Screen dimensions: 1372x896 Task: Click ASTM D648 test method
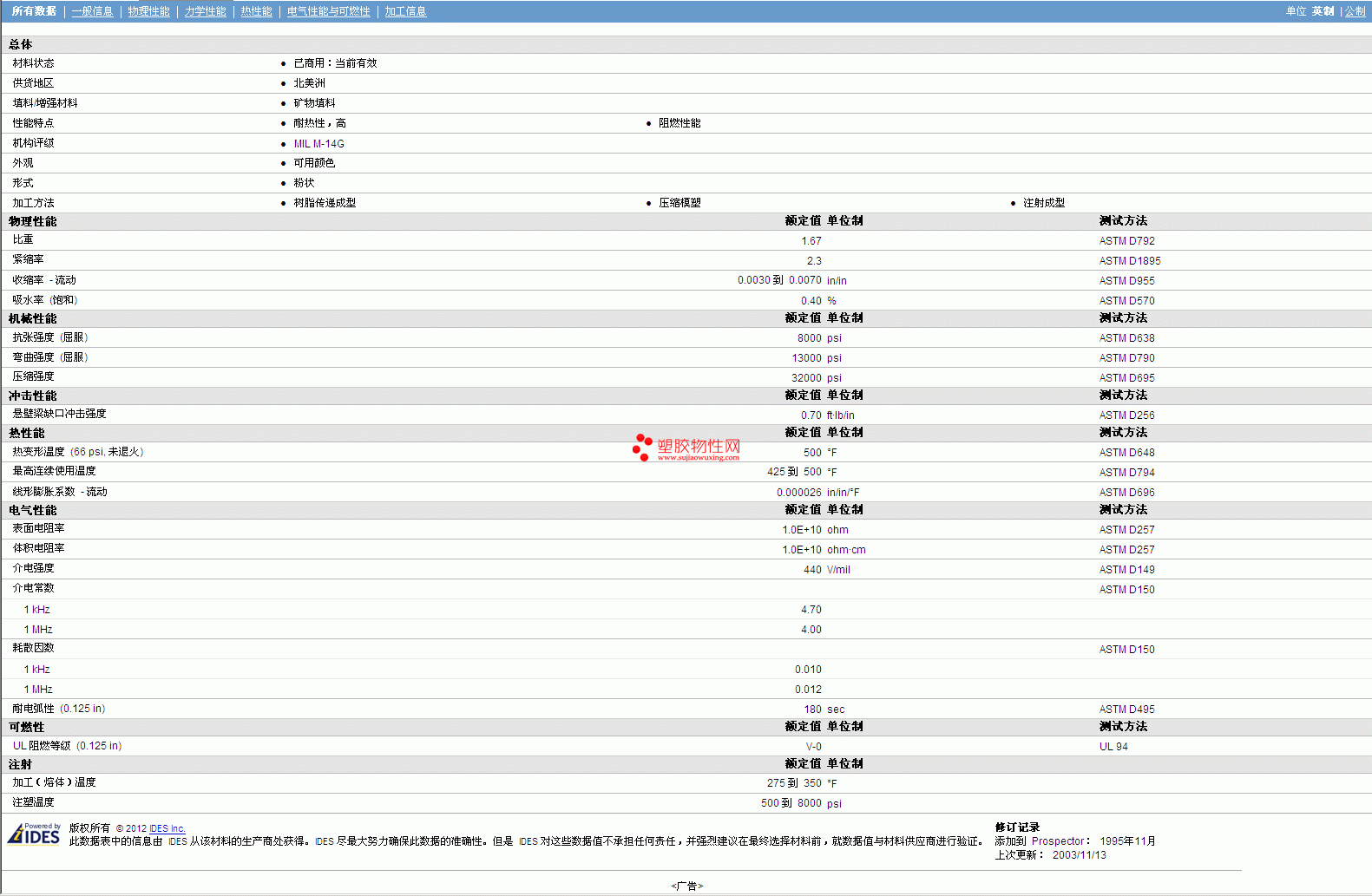[1126, 453]
